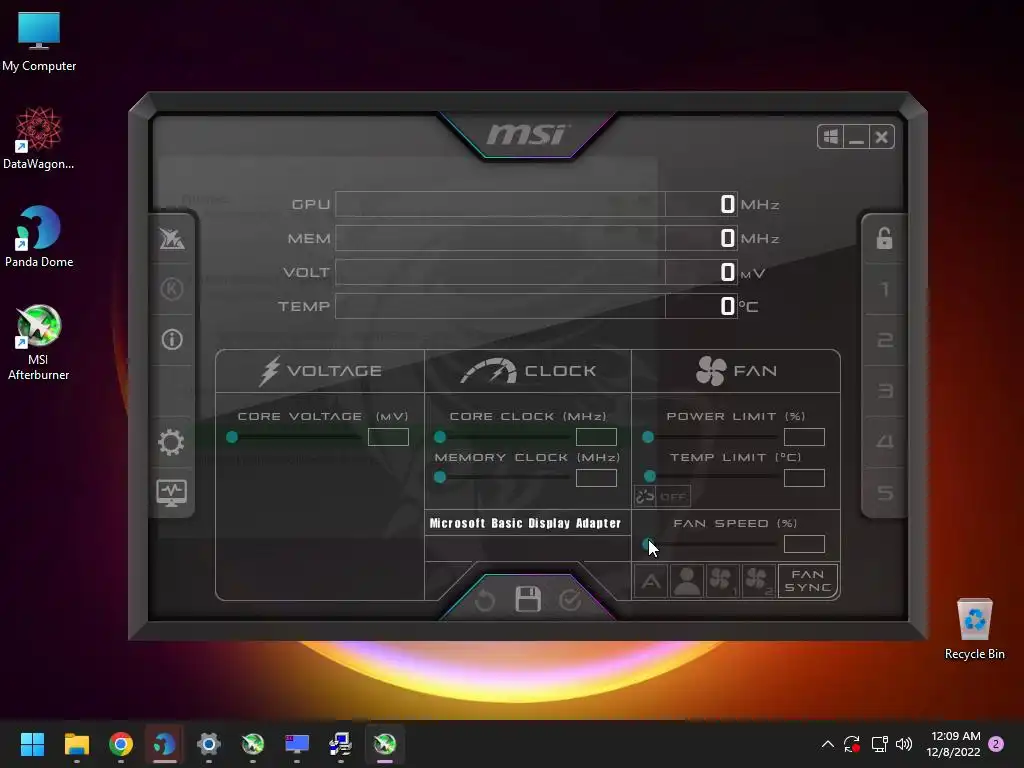Open notification badge showing 2

pos(996,744)
